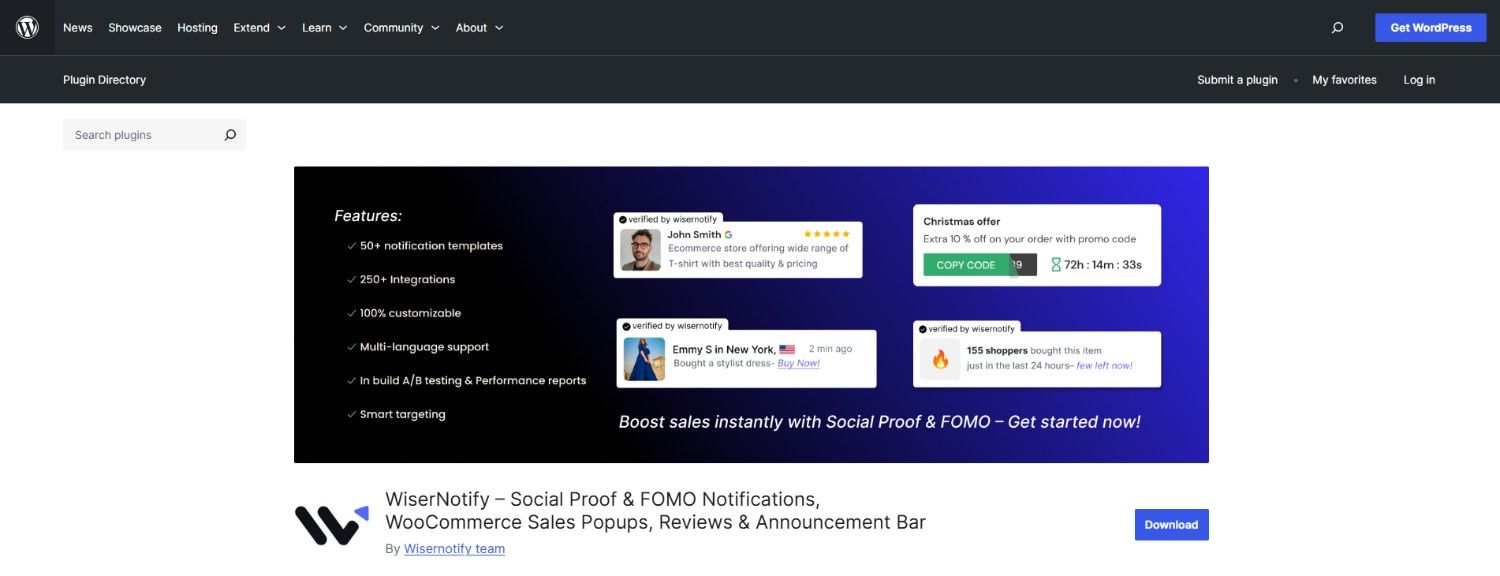Viewport: 1500px width, 576px height.
Task: Click the fire icon in shoppers notification
Action: coord(940,359)
